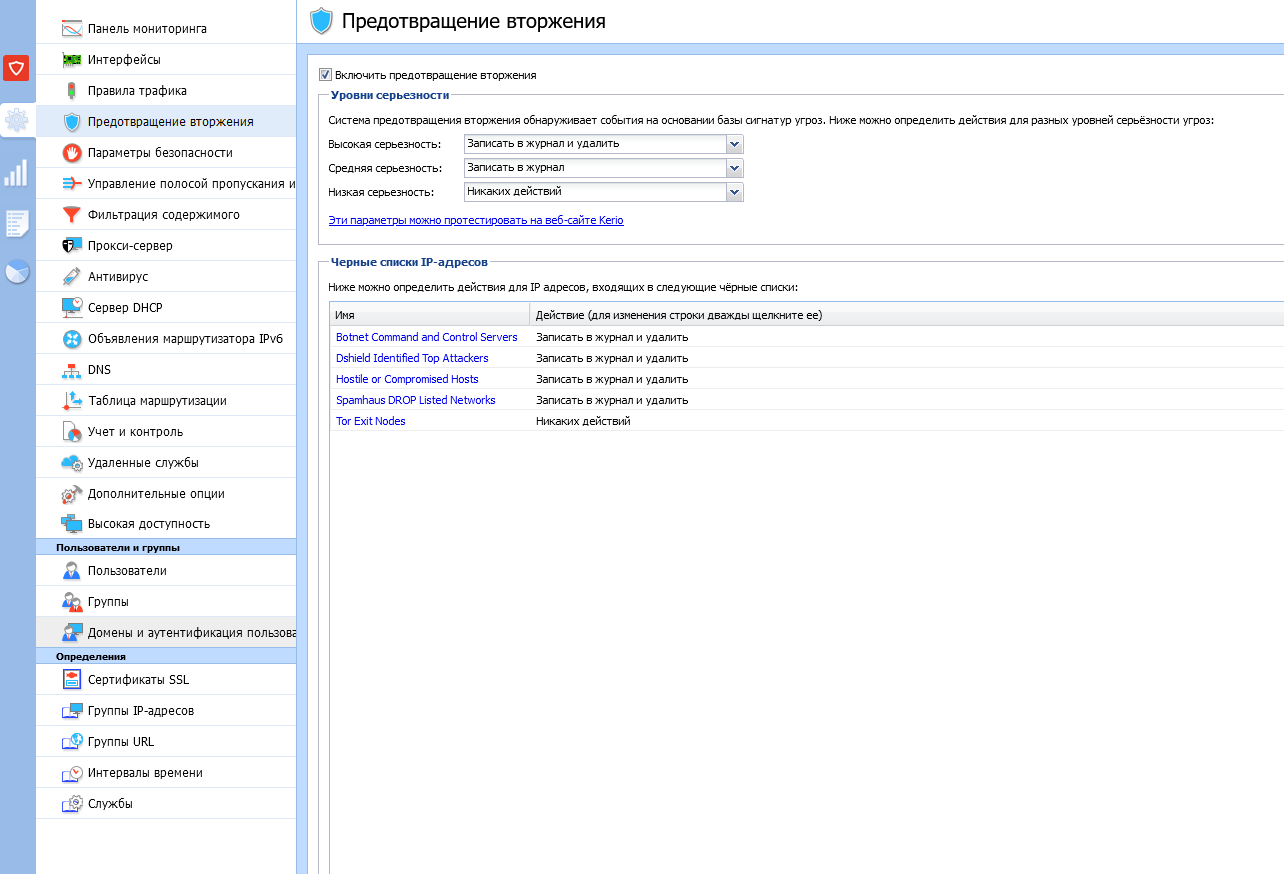Image resolution: width=1284 pixels, height=874 pixels.
Task: Open Высокая серьезность action dropdown
Action: (735, 144)
